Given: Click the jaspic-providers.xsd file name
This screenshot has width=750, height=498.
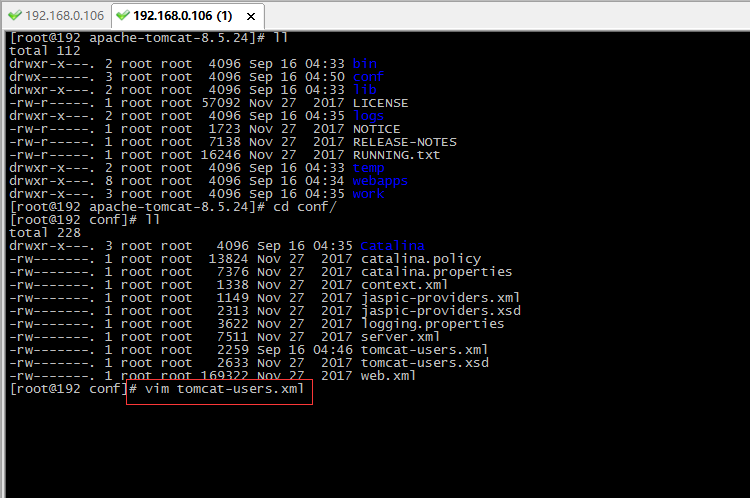Looking at the screenshot, I should point(441,310).
